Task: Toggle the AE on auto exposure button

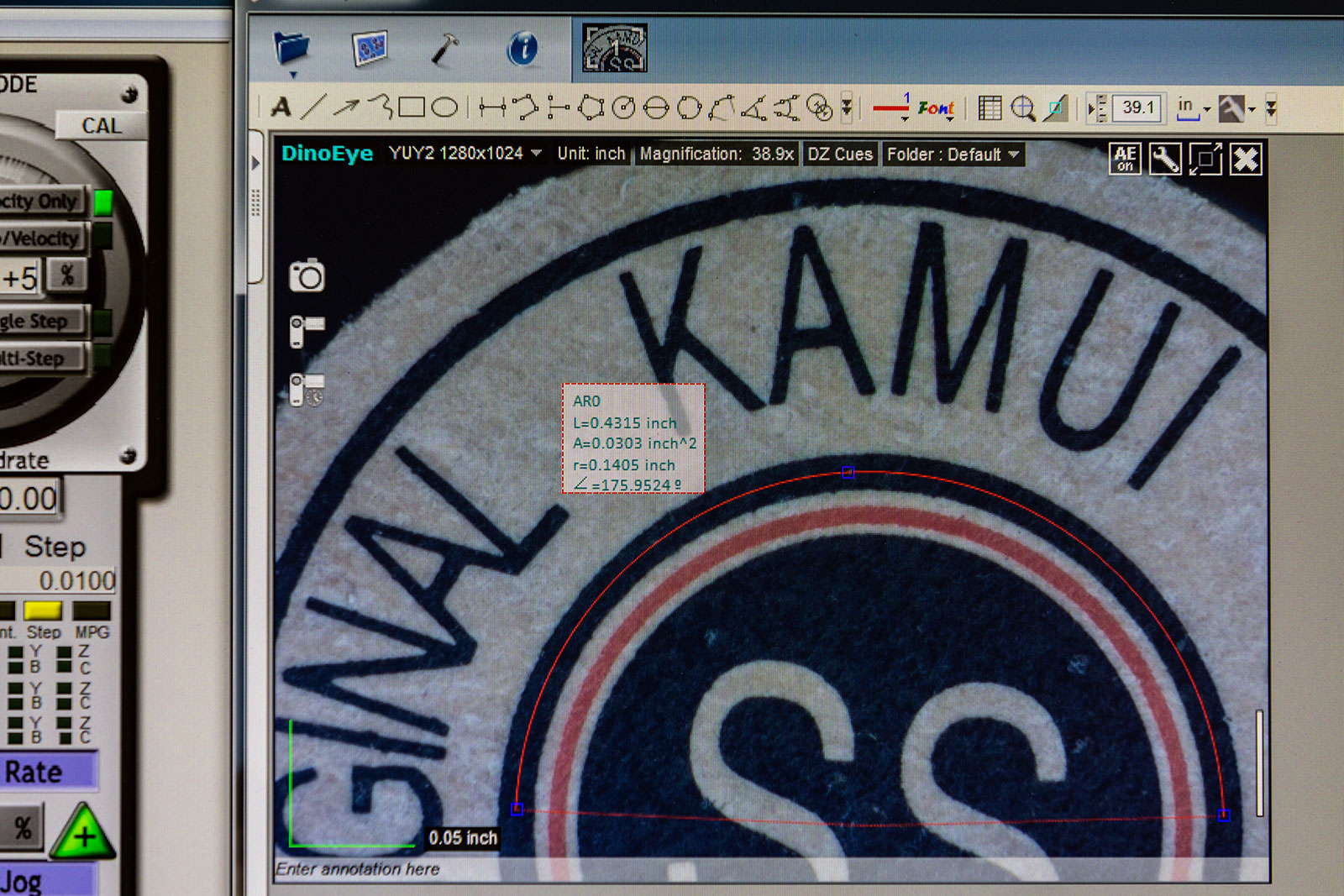Action: [1126, 158]
